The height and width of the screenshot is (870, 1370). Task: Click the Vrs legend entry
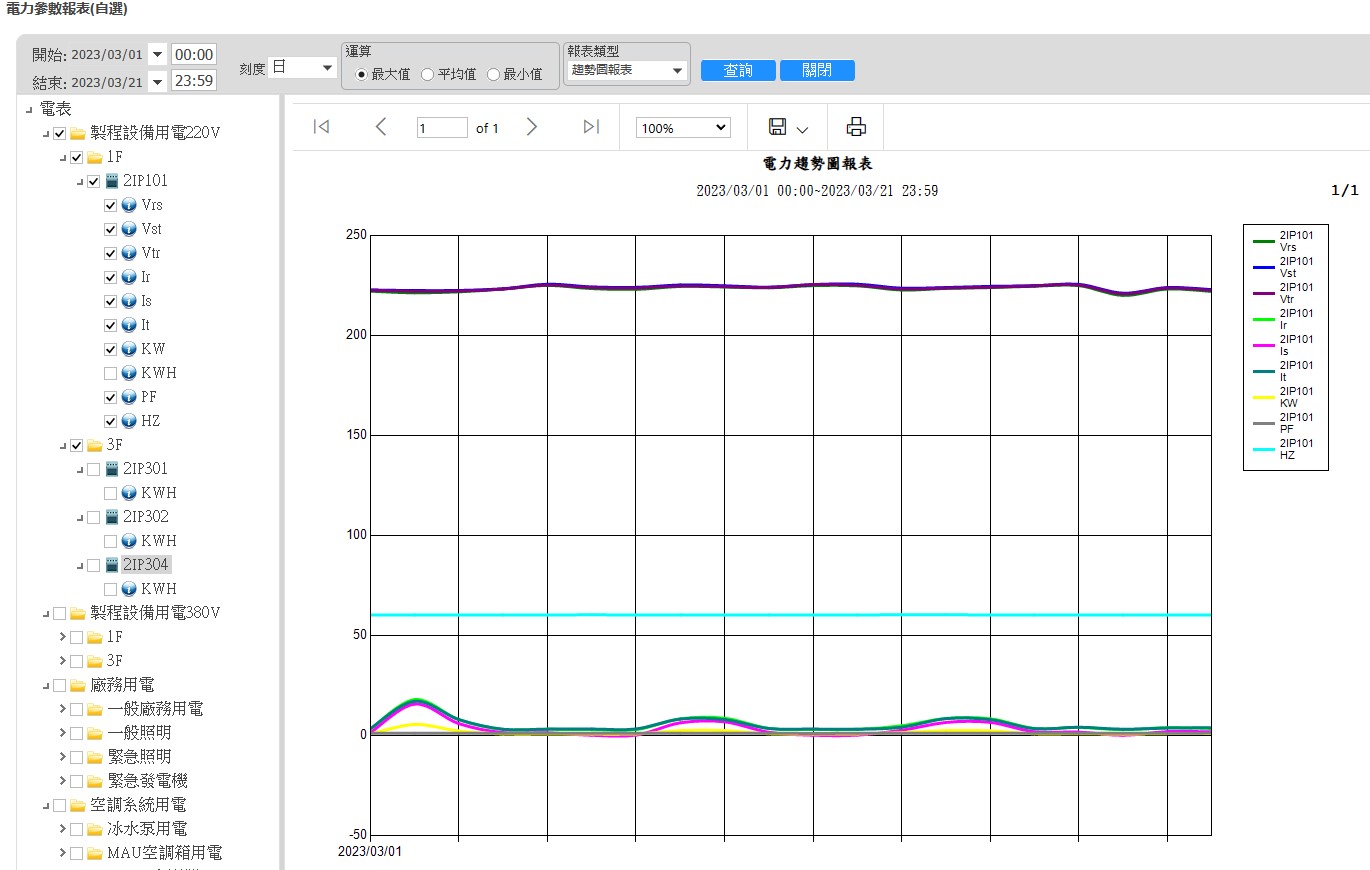1285,240
